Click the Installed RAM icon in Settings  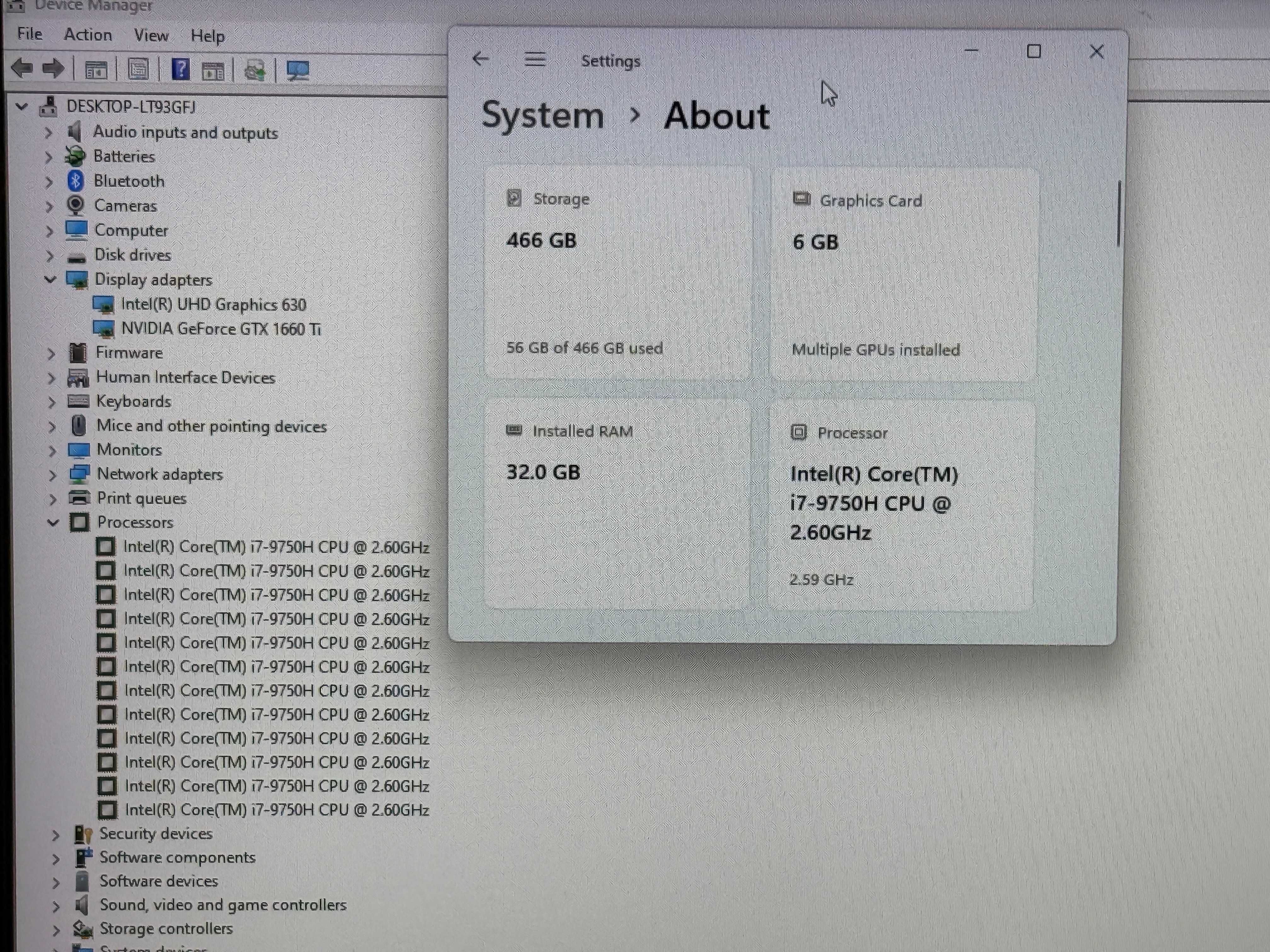514,430
